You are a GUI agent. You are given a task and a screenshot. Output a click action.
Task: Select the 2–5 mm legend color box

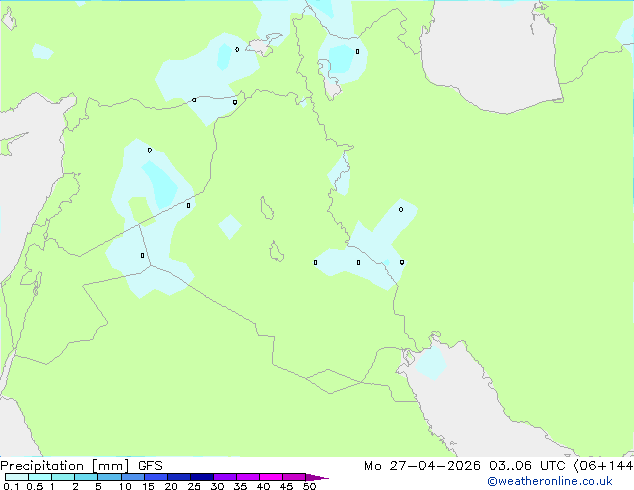(86, 477)
